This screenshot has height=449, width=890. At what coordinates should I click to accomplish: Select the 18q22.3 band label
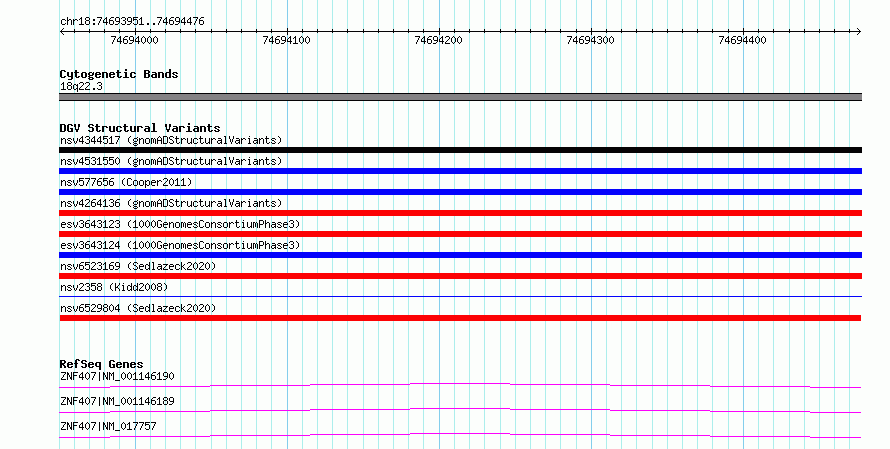coord(81,86)
